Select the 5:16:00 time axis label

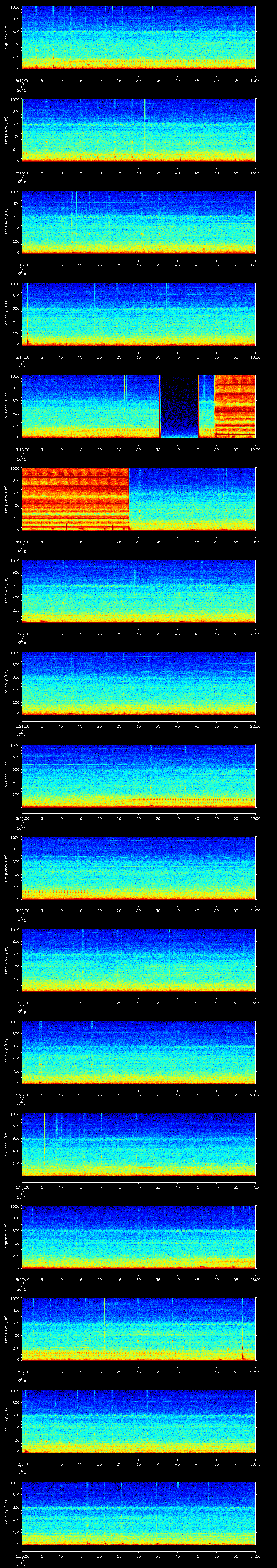[22, 265]
